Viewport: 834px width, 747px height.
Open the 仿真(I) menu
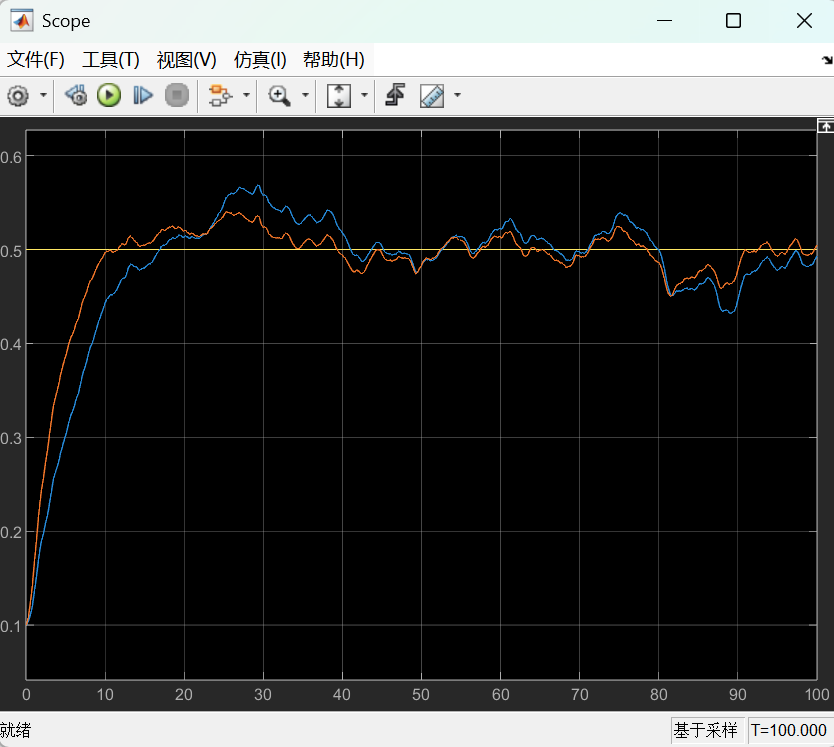[x=260, y=60]
